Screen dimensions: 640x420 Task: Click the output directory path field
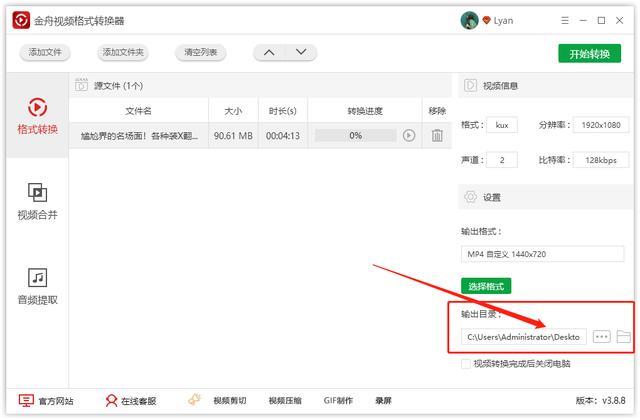[523, 337]
